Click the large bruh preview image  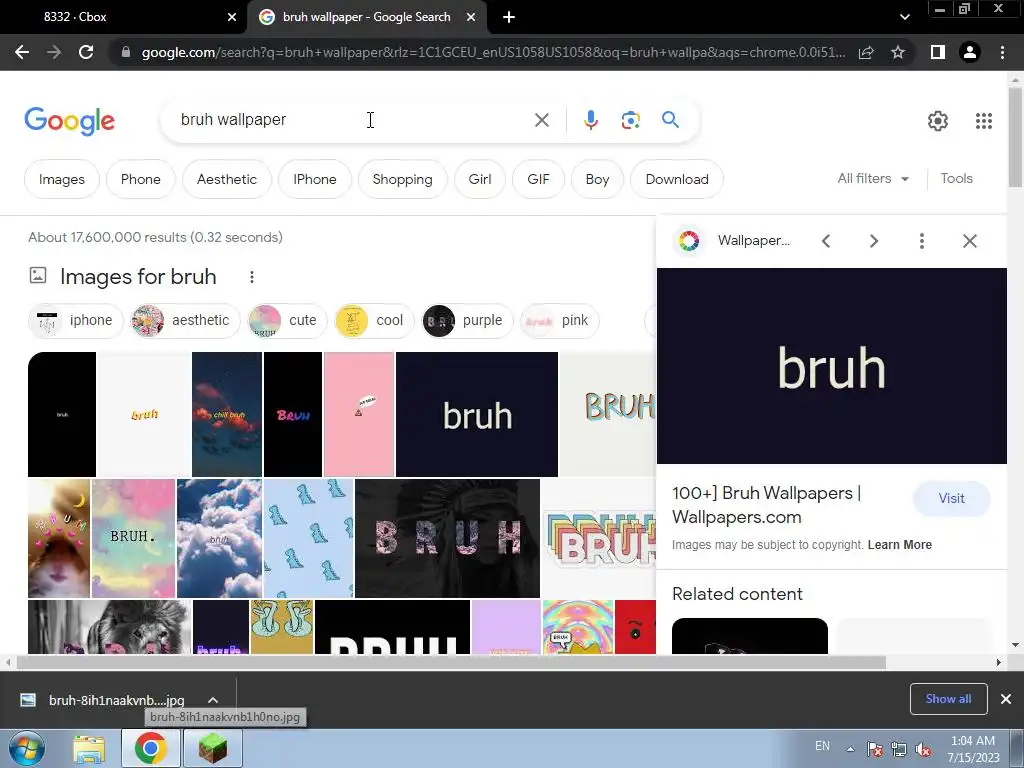coord(831,366)
